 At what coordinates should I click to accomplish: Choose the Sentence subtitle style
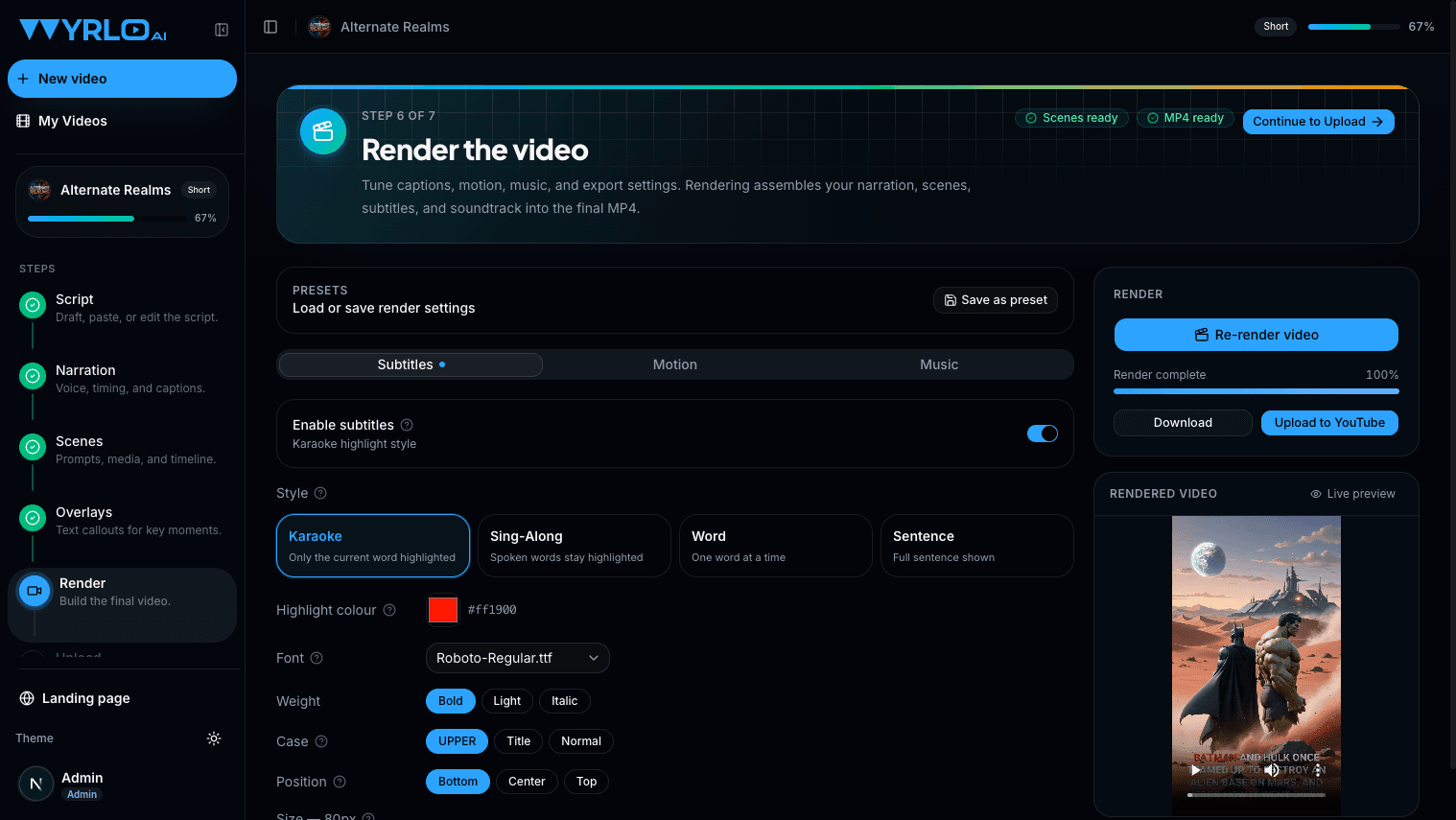pyautogui.click(x=977, y=546)
